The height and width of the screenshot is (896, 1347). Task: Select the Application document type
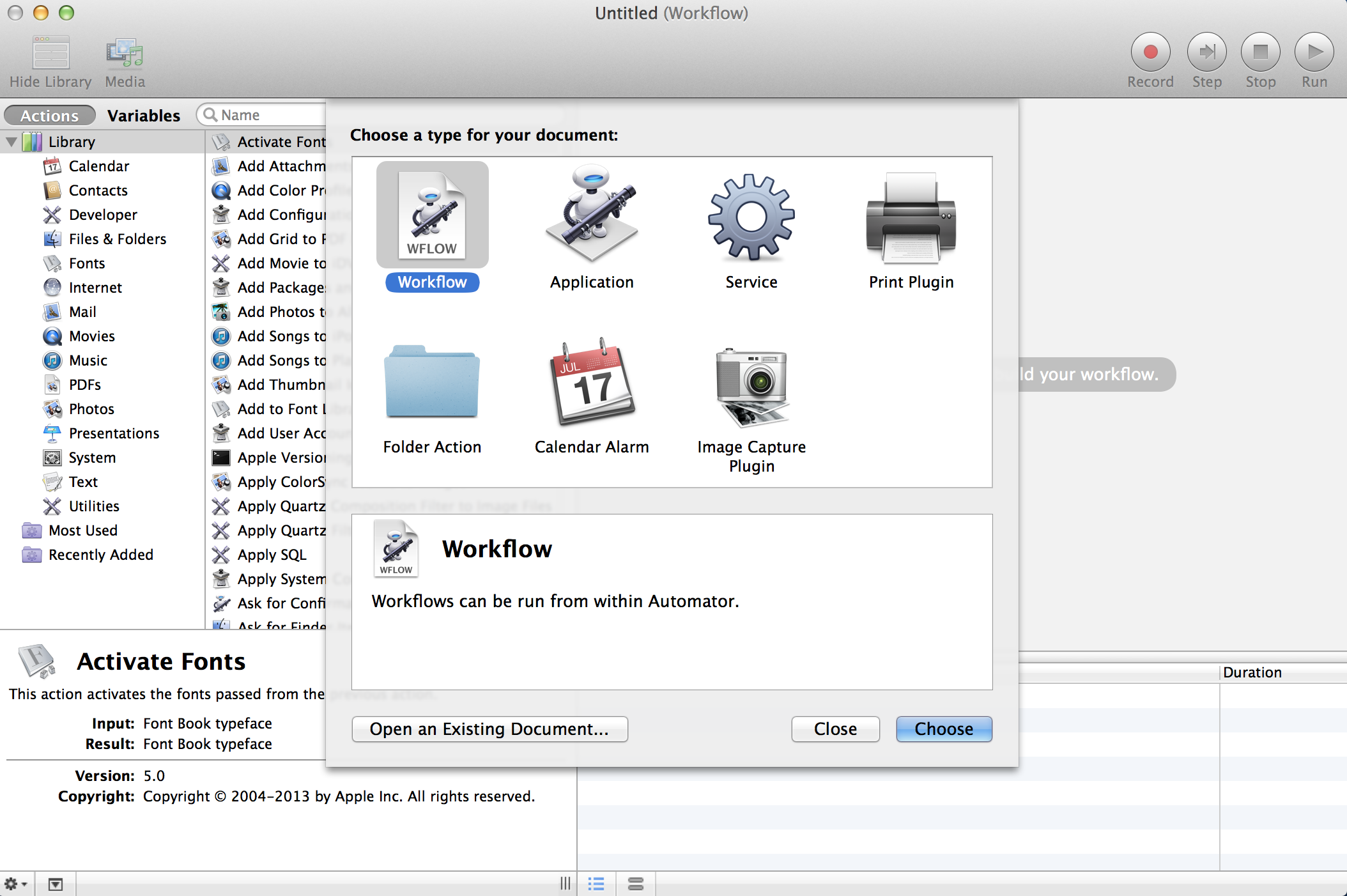click(x=592, y=227)
